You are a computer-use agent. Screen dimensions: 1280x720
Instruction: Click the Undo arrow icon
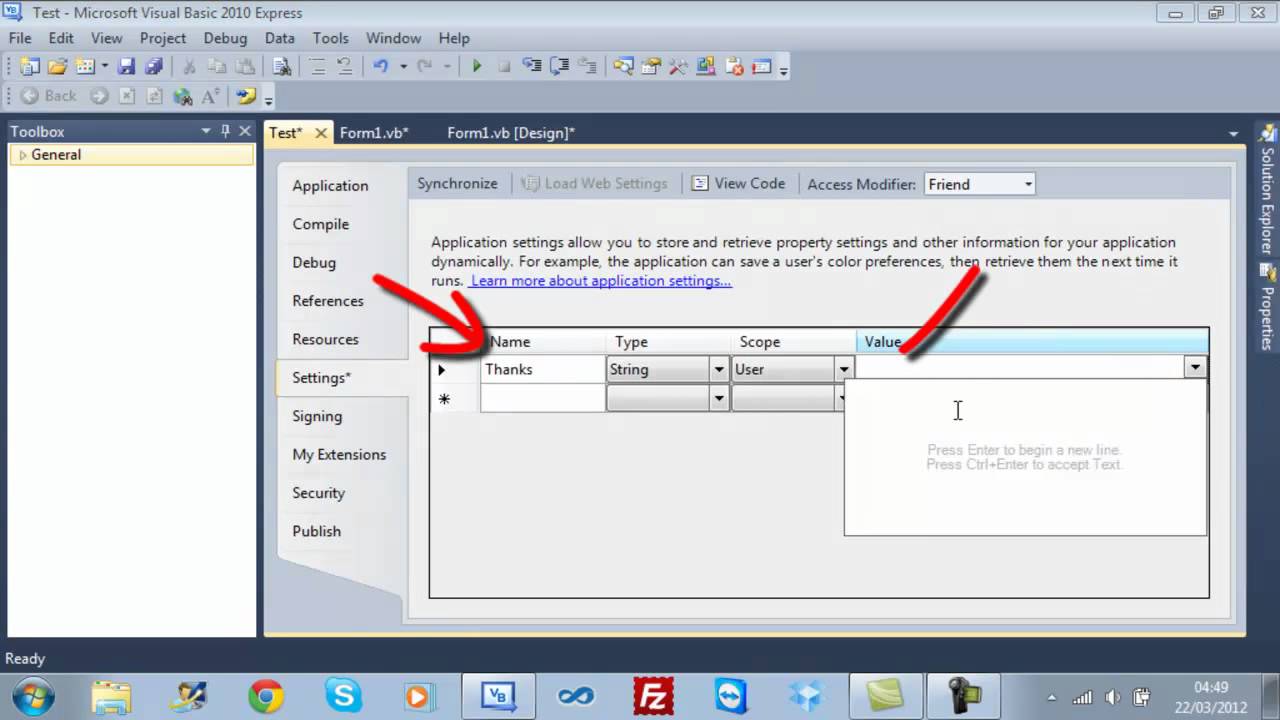coord(381,67)
